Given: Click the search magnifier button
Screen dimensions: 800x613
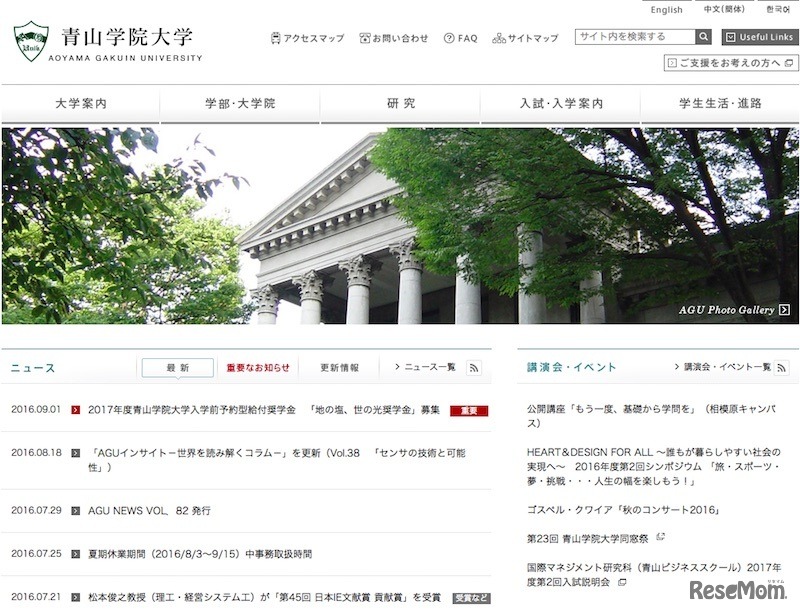Looking at the screenshot, I should click(x=703, y=37).
